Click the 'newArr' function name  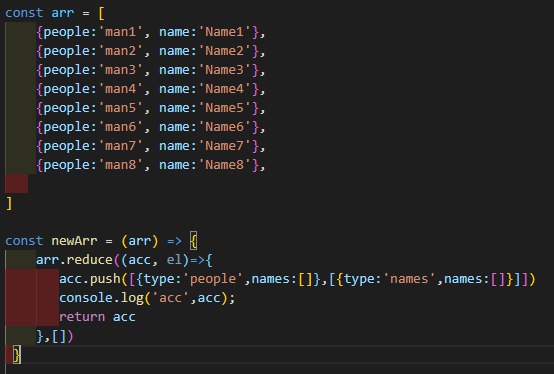(74, 241)
